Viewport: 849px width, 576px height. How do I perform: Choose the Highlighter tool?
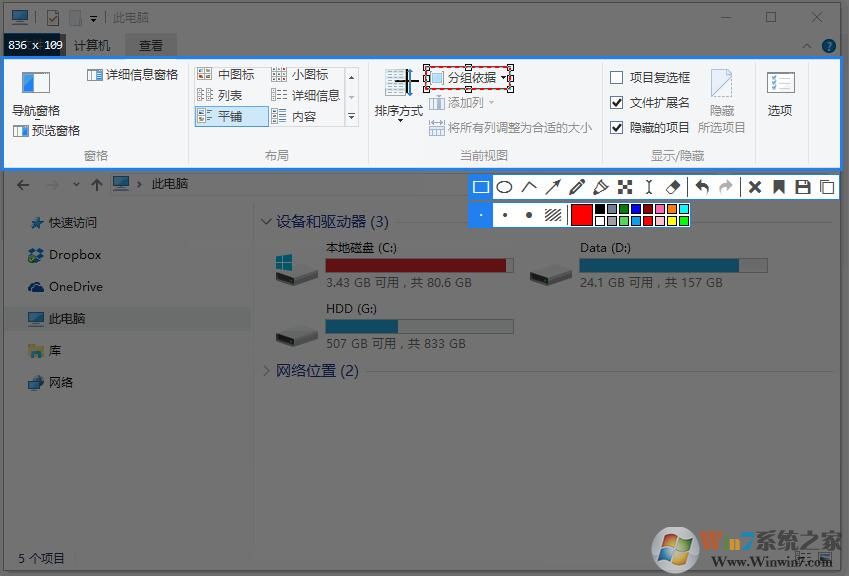[601, 187]
